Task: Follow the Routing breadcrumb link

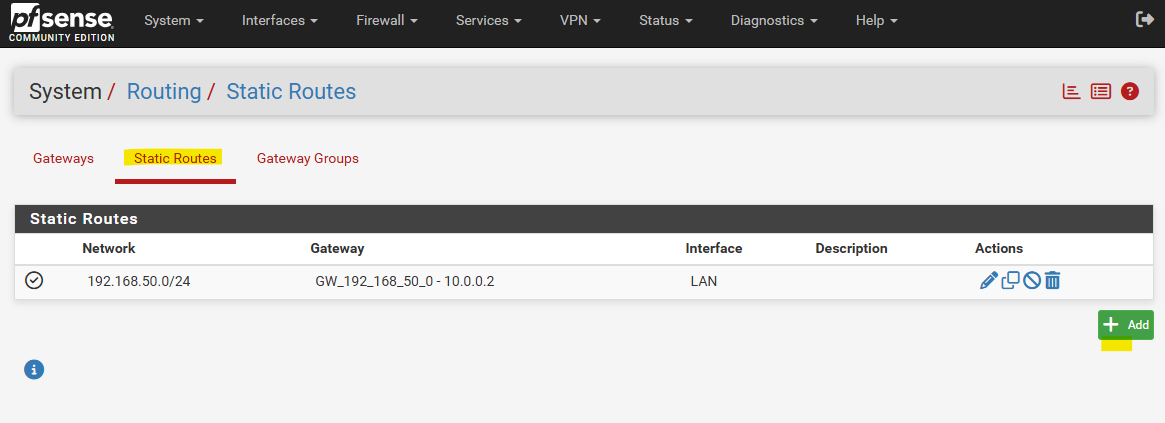Action: [164, 91]
